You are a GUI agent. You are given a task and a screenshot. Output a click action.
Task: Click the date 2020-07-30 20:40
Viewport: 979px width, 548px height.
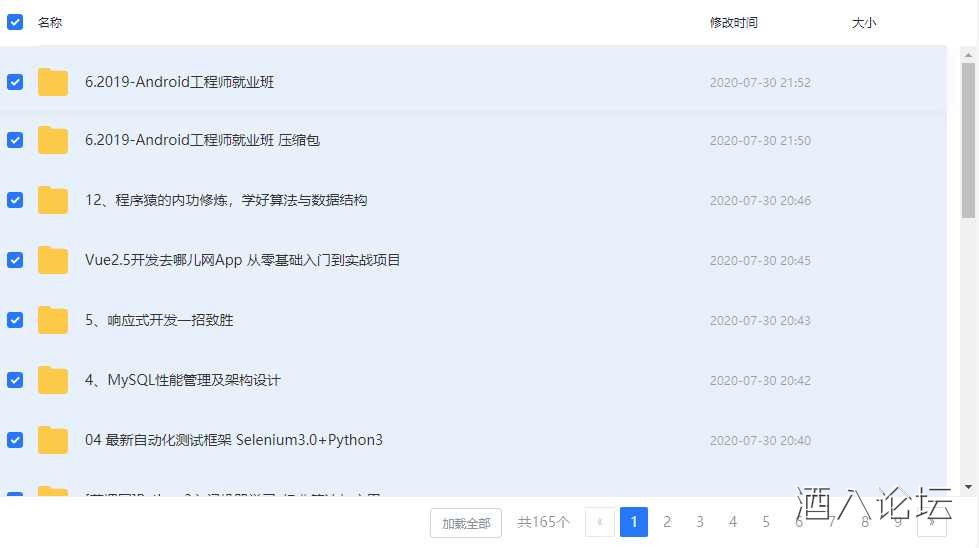(x=760, y=440)
